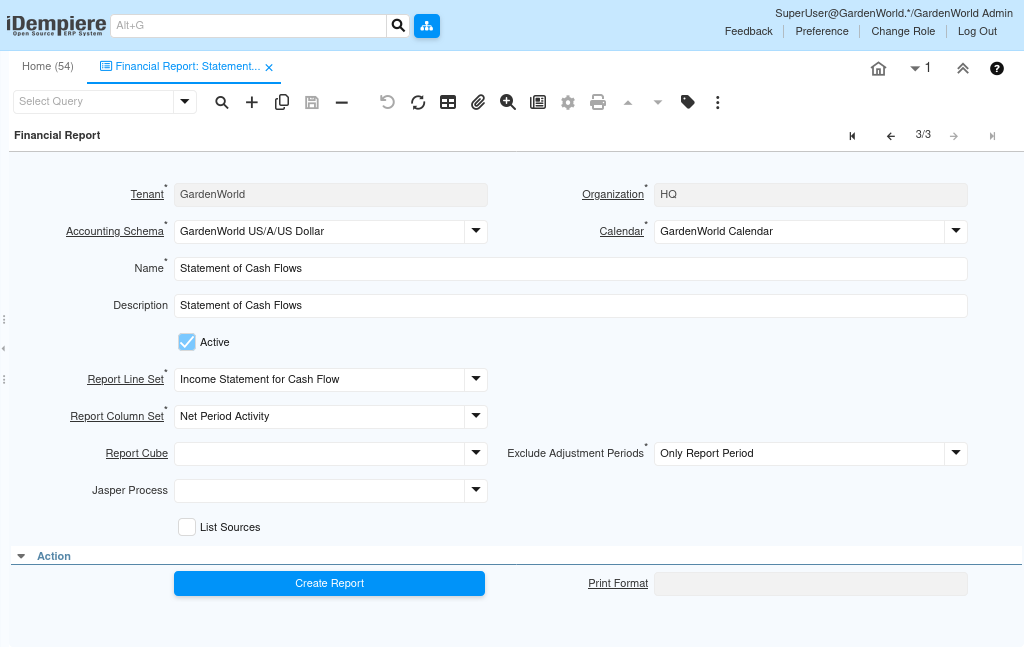Enable the List Sources checkbox
The image size is (1024, 647).
pos(187,527)
